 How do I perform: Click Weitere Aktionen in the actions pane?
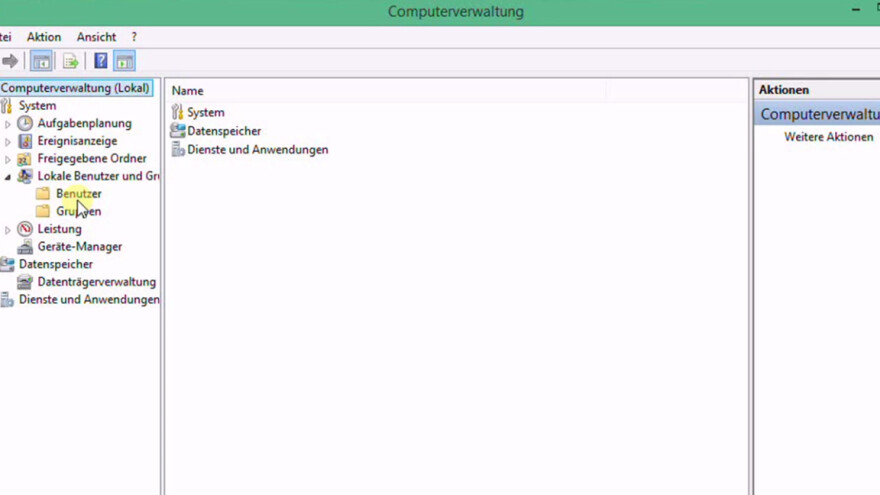[828, 137]
